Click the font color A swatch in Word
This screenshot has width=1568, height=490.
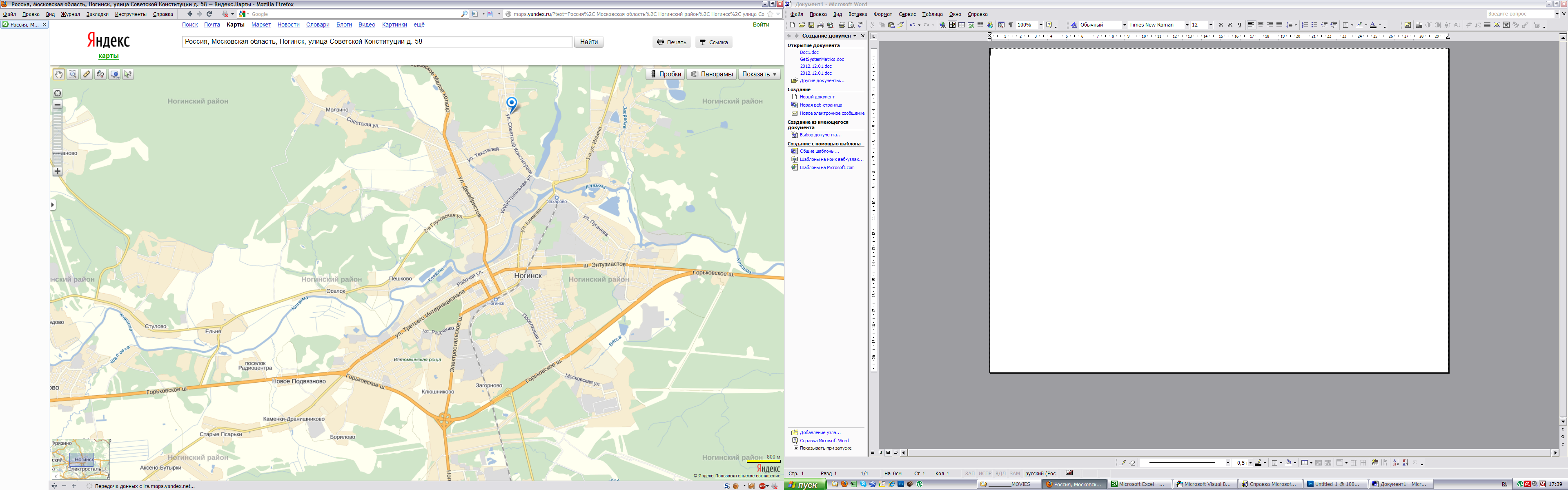1373,25
